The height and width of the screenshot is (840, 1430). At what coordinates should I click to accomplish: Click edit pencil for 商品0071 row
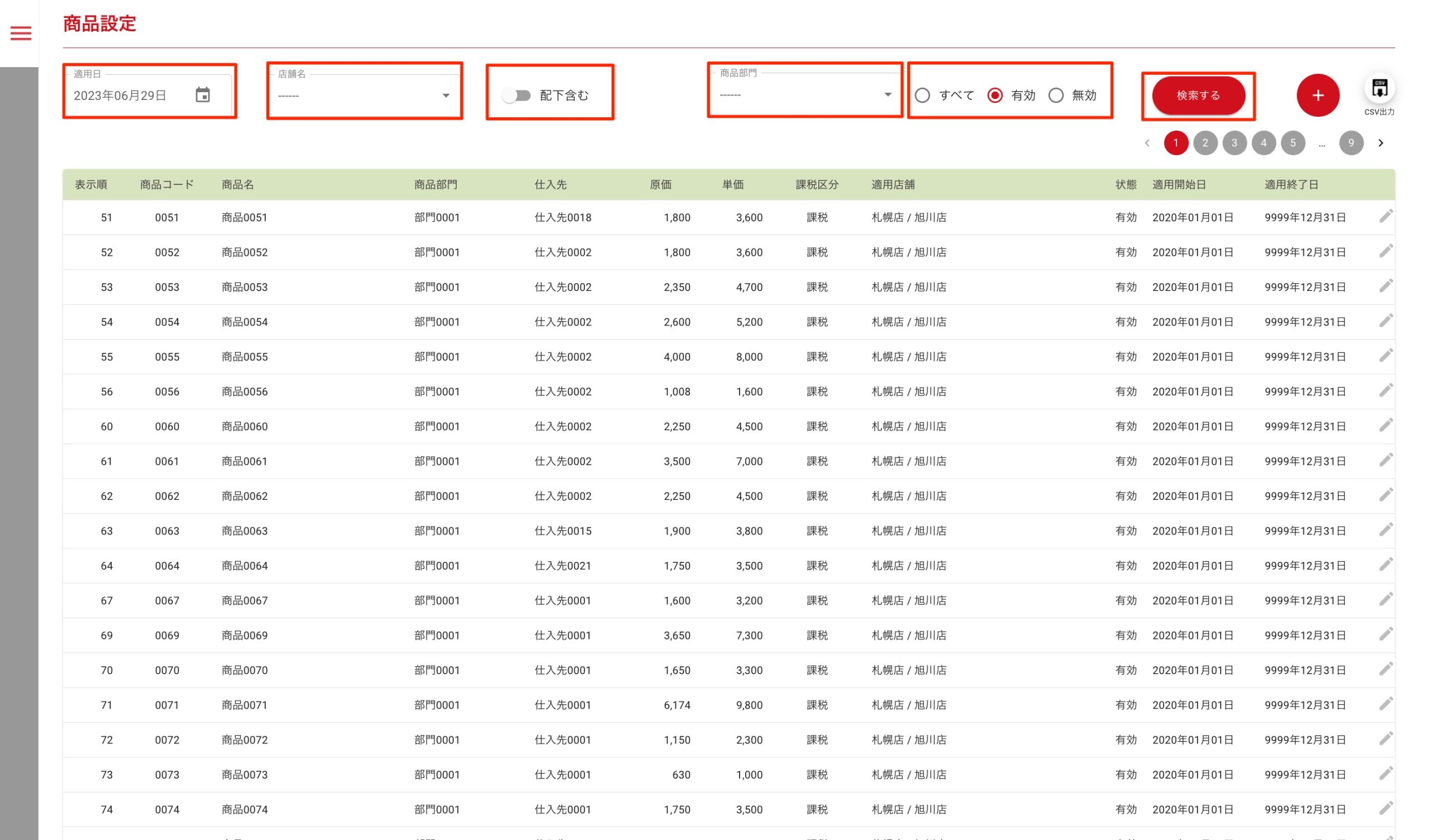pos(1385,704)
